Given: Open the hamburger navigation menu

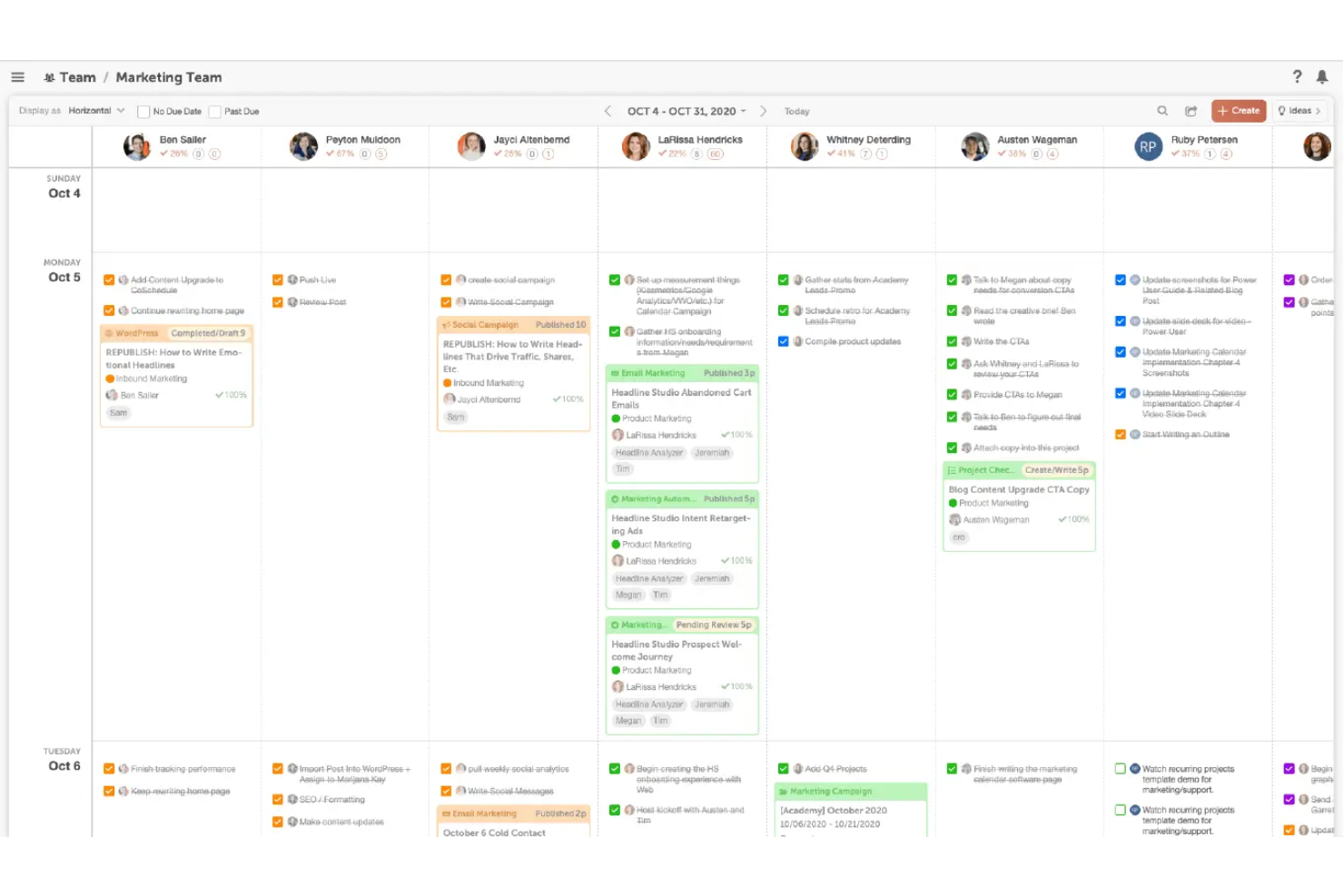Looking at the screenshot, I should pos(17,77).
